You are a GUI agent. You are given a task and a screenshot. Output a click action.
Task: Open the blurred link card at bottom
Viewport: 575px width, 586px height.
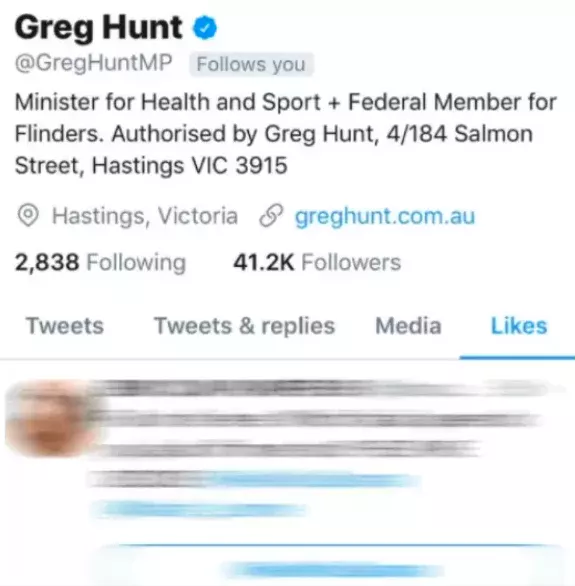[333, 565]
